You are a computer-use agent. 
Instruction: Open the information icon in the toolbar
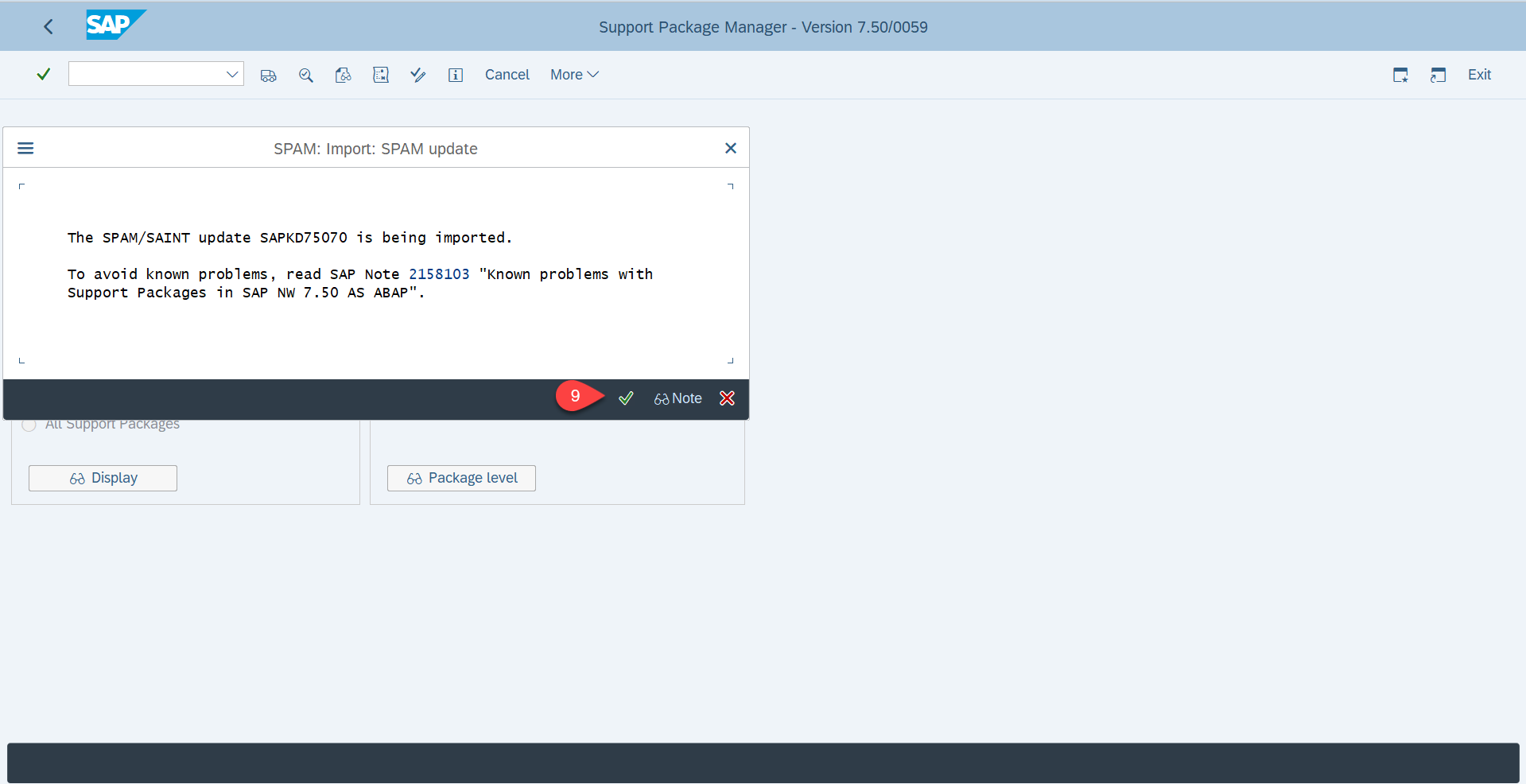pyautogui.click(x=456, y=75)
